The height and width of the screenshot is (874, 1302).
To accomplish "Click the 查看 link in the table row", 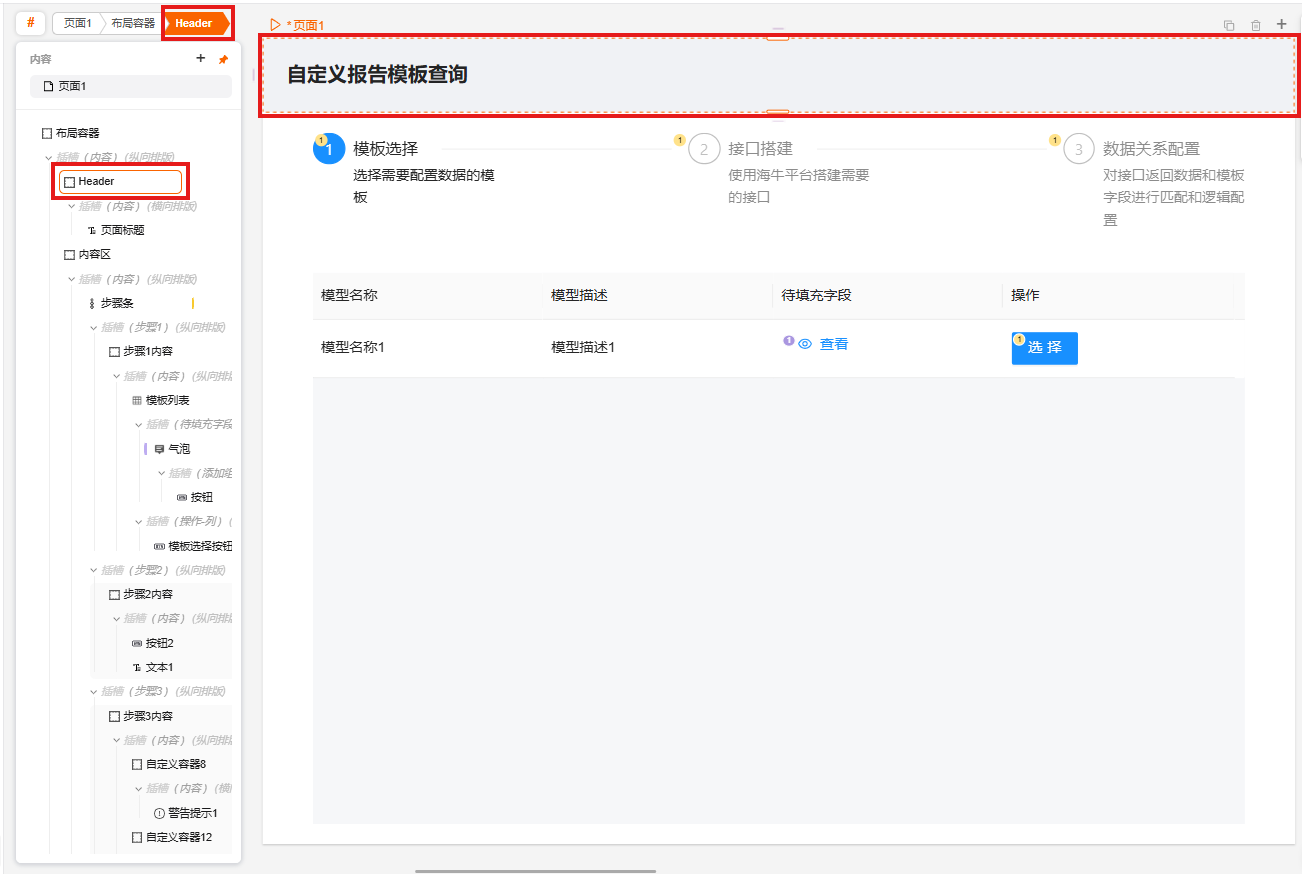I will point(833,342).
